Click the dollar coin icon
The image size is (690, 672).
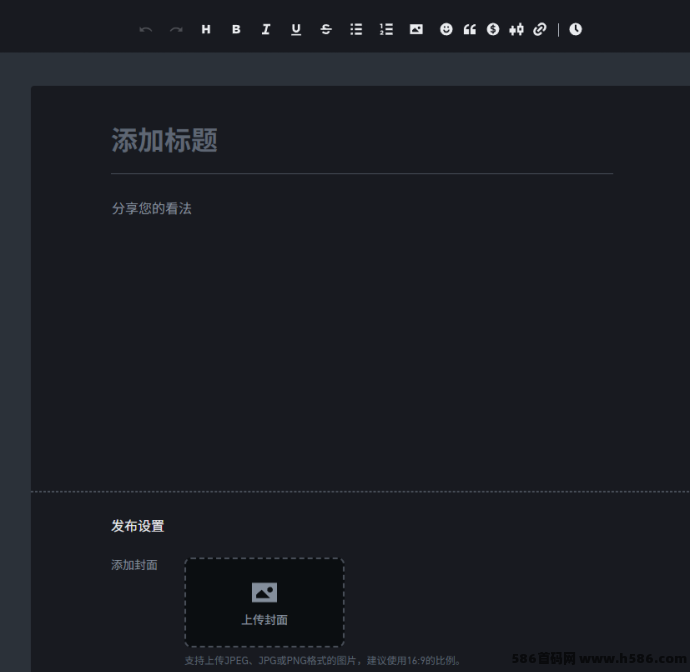[x=493, y=29]
